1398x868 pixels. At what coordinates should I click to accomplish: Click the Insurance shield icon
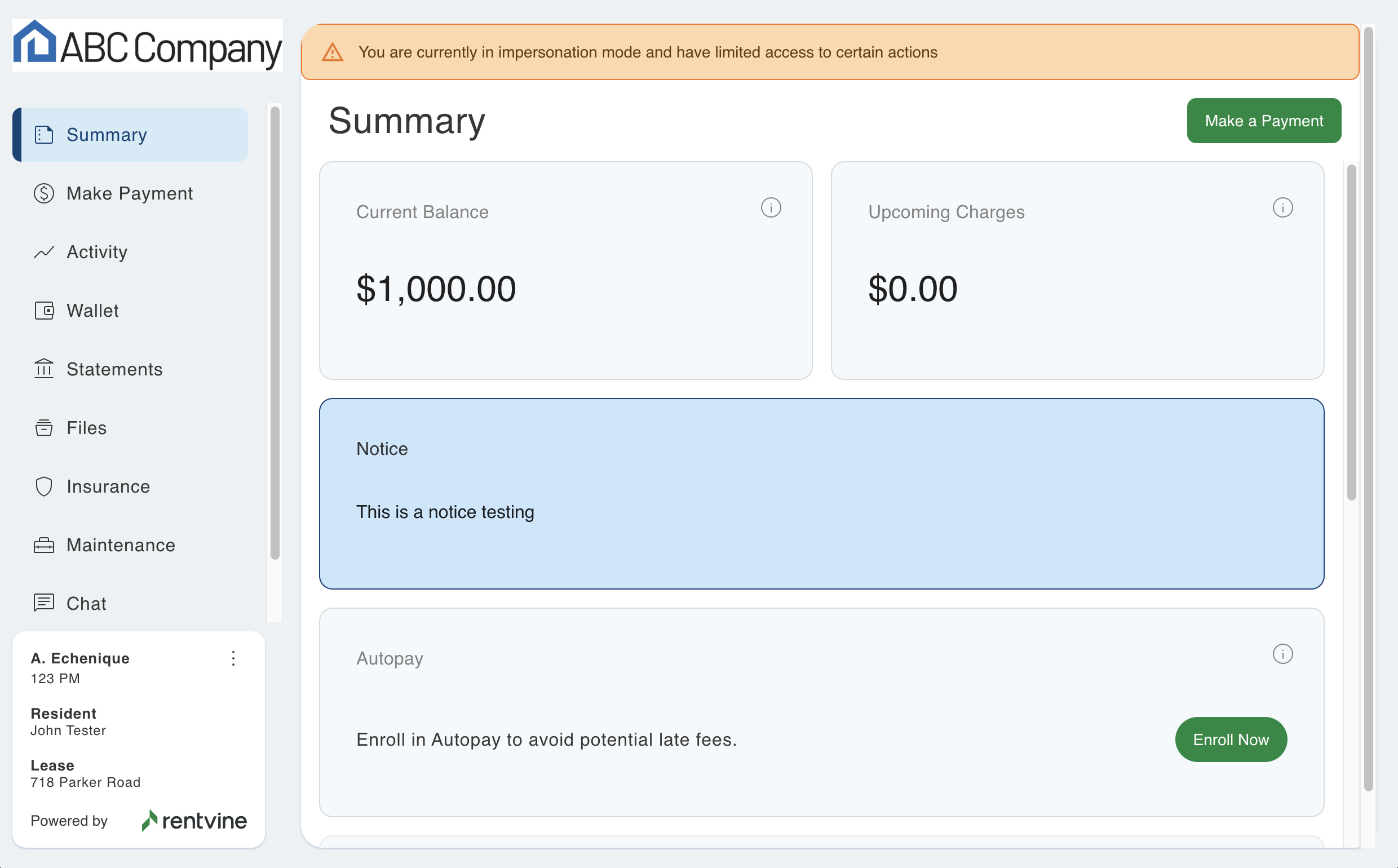coord(43,486)
